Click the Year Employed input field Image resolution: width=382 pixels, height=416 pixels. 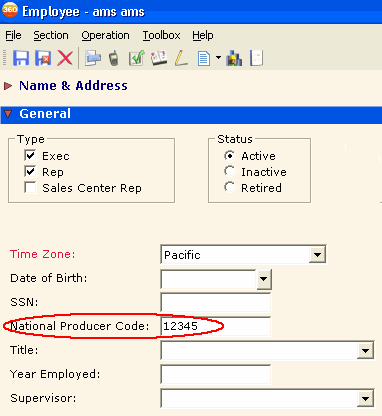[216, 374]
